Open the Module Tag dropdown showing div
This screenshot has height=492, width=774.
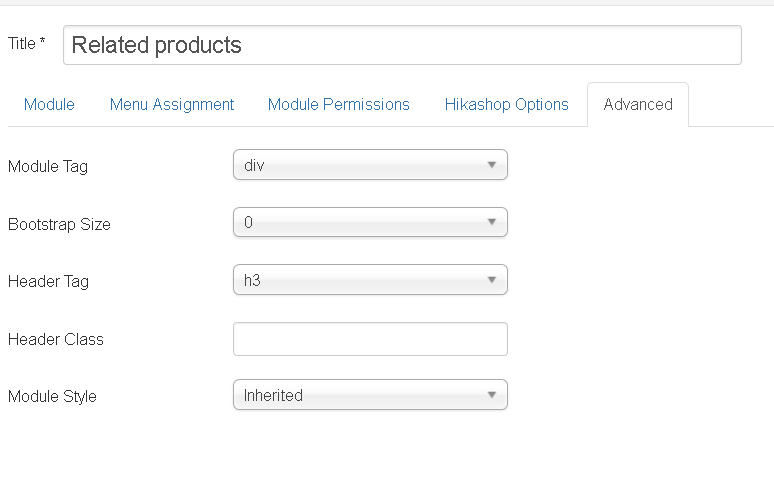pos(370,165)
